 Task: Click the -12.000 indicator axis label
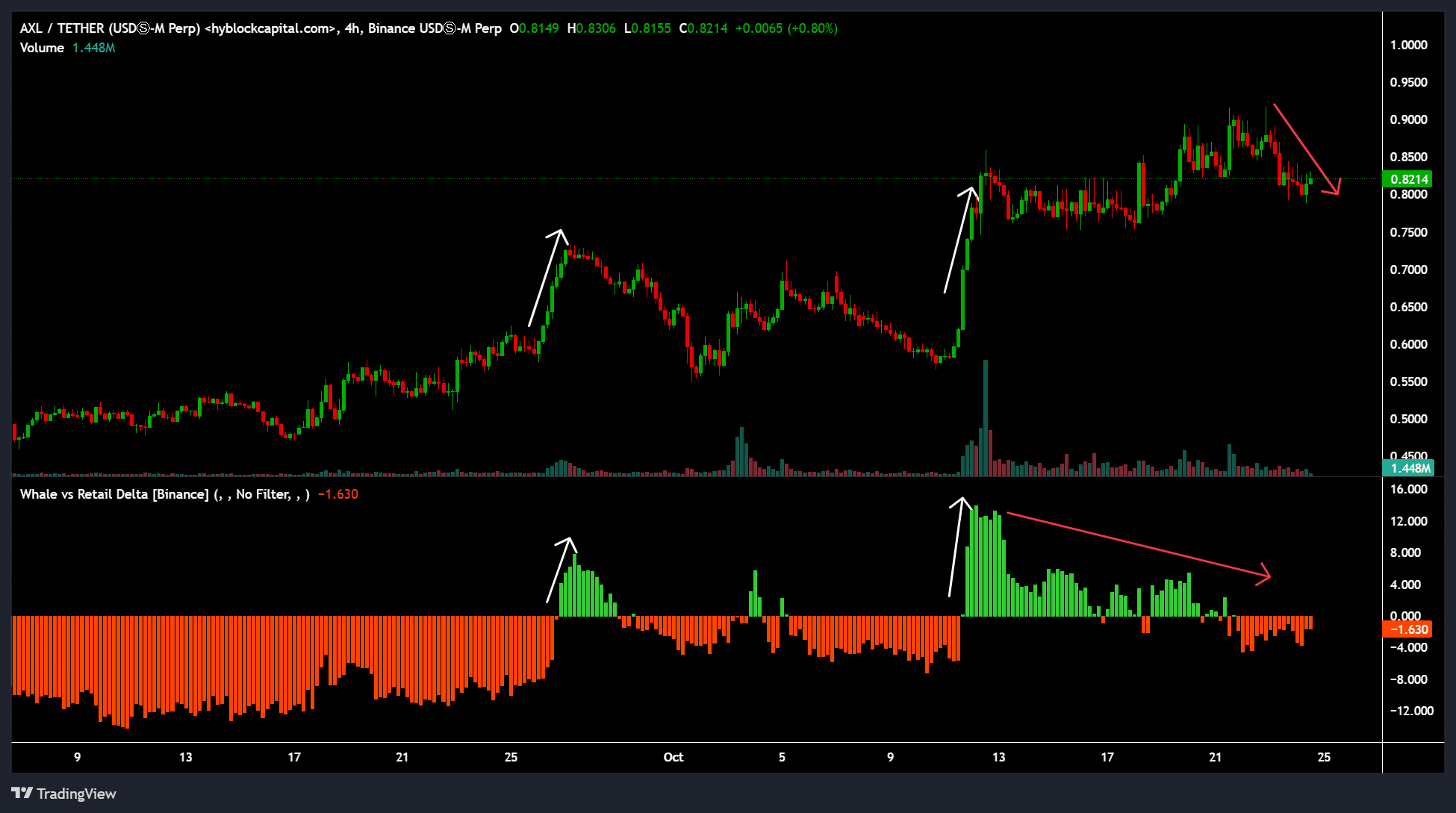click(x=1411, y=711)
